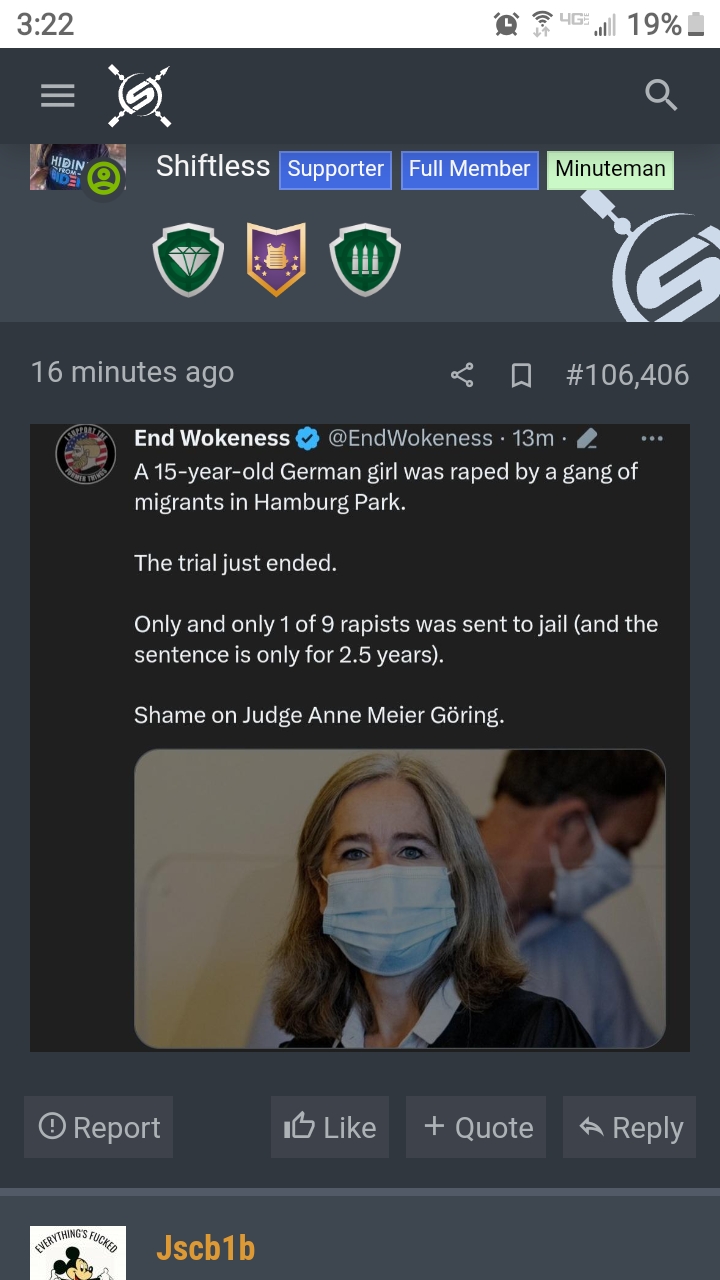Tap the Full Member badge label
Viewport: 720px width, 1280px height.
469,169
